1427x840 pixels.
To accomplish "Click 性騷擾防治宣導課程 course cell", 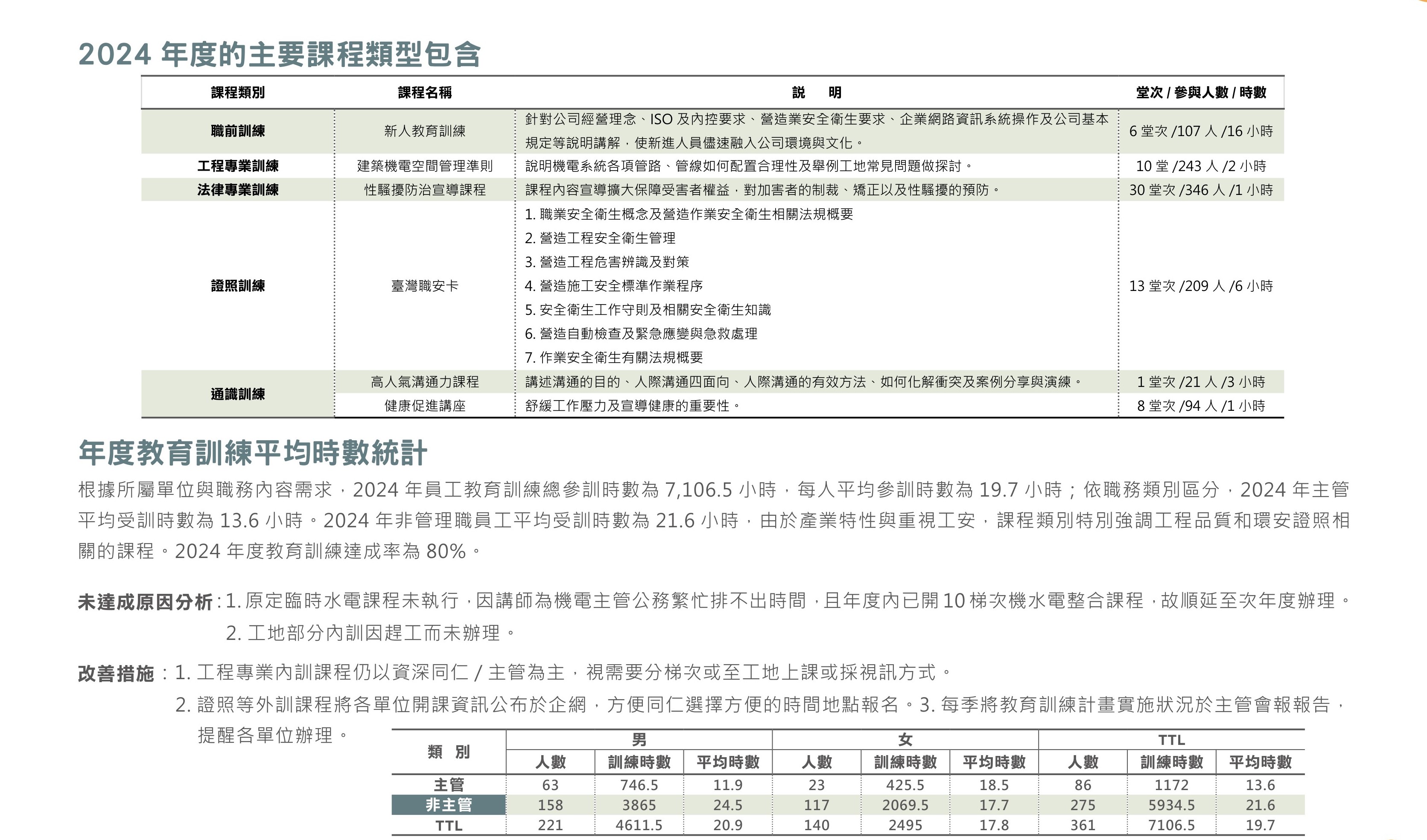I will click(425, 189).
